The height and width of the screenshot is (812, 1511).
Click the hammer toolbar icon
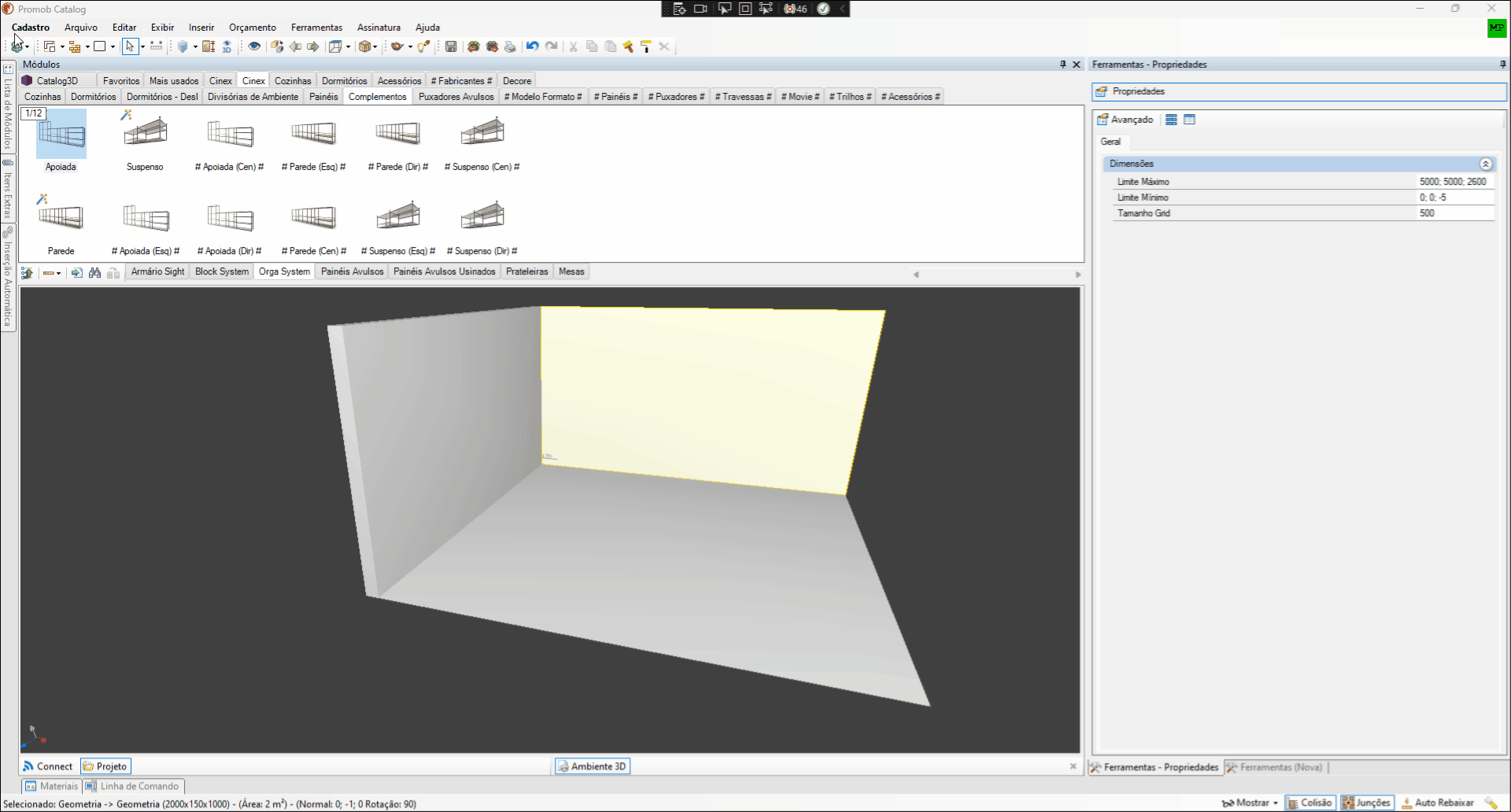point(628,46)
